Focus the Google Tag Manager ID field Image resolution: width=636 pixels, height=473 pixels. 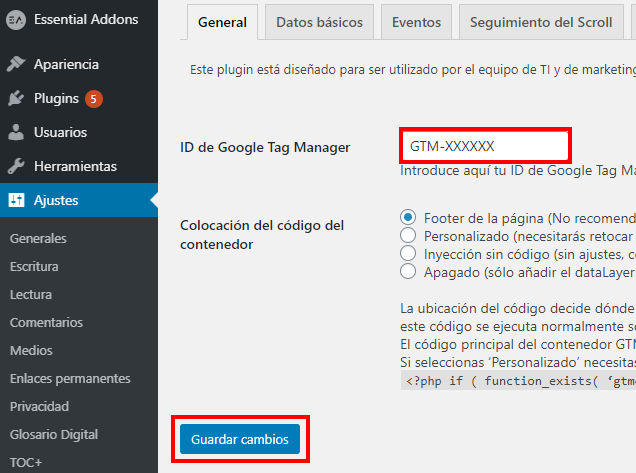(x=485, y=146)
